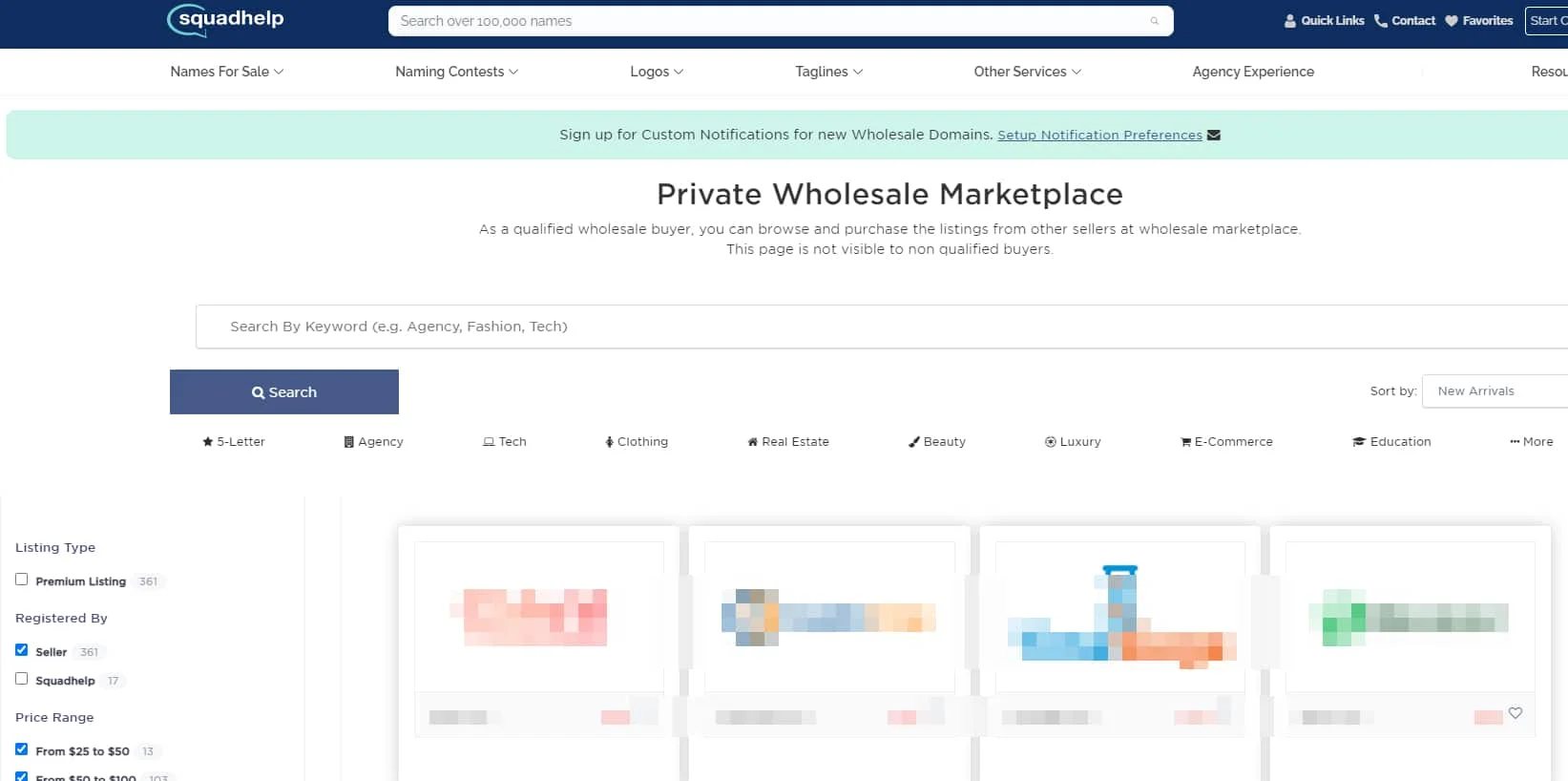Filter by Clothing category
Image resolution: width=1568 pixels, height=781 pixels.
[637, 442]
